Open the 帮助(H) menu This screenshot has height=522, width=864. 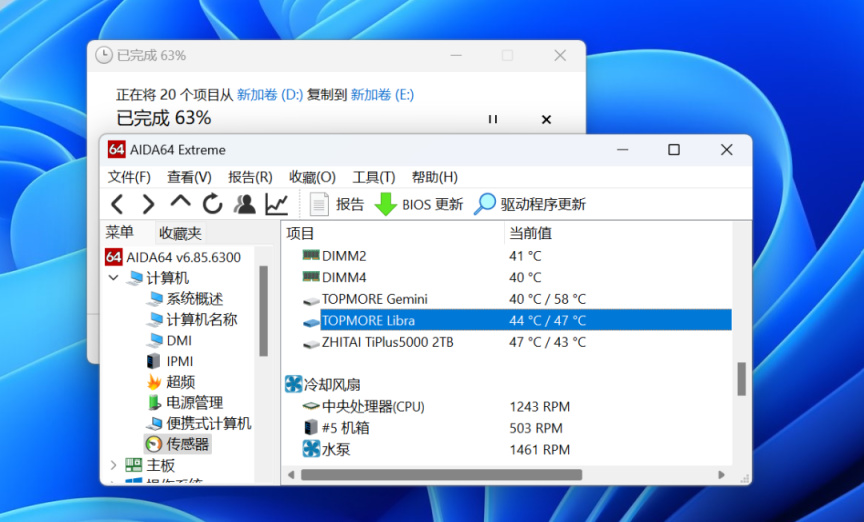coord(434,177)
